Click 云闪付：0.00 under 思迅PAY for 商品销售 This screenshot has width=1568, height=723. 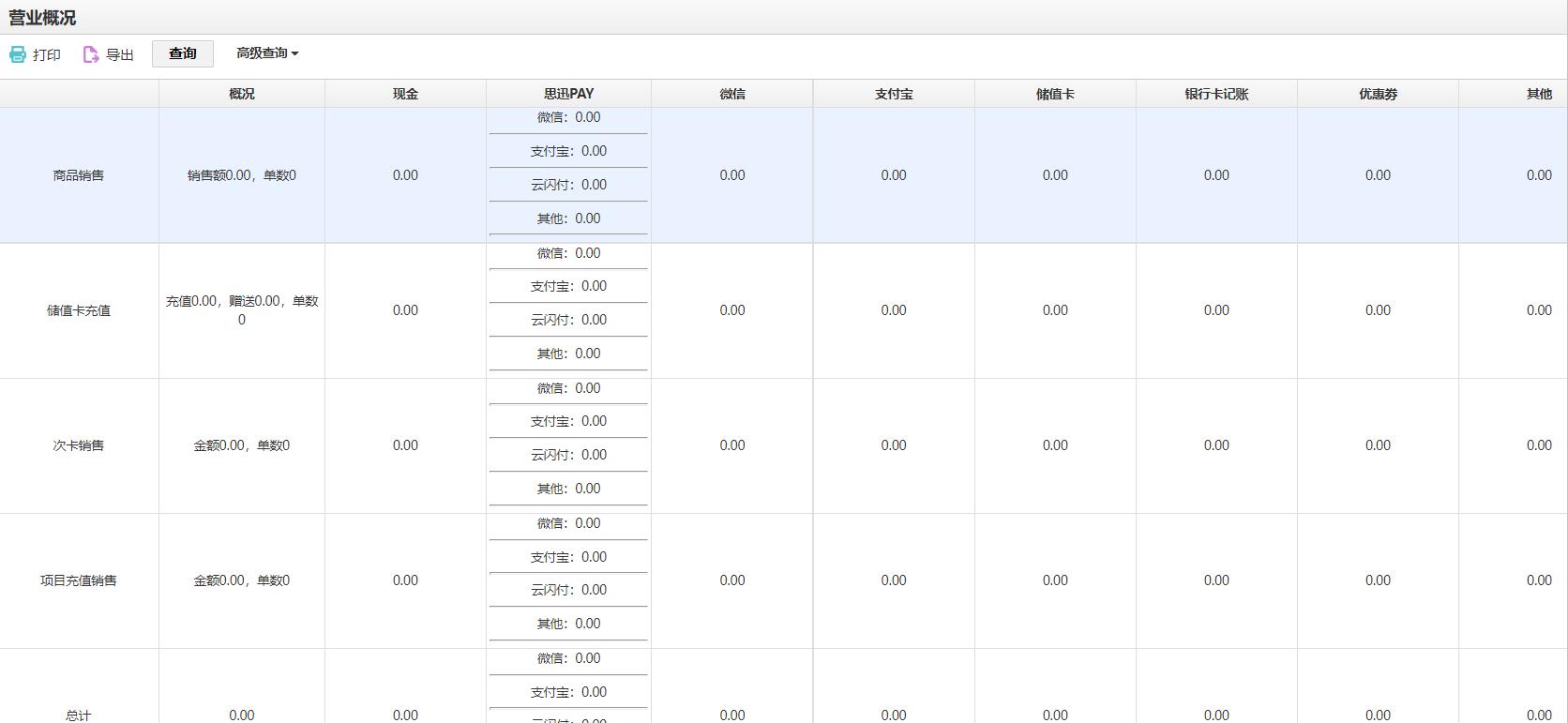pyautogui.click(x=568, y=185)
